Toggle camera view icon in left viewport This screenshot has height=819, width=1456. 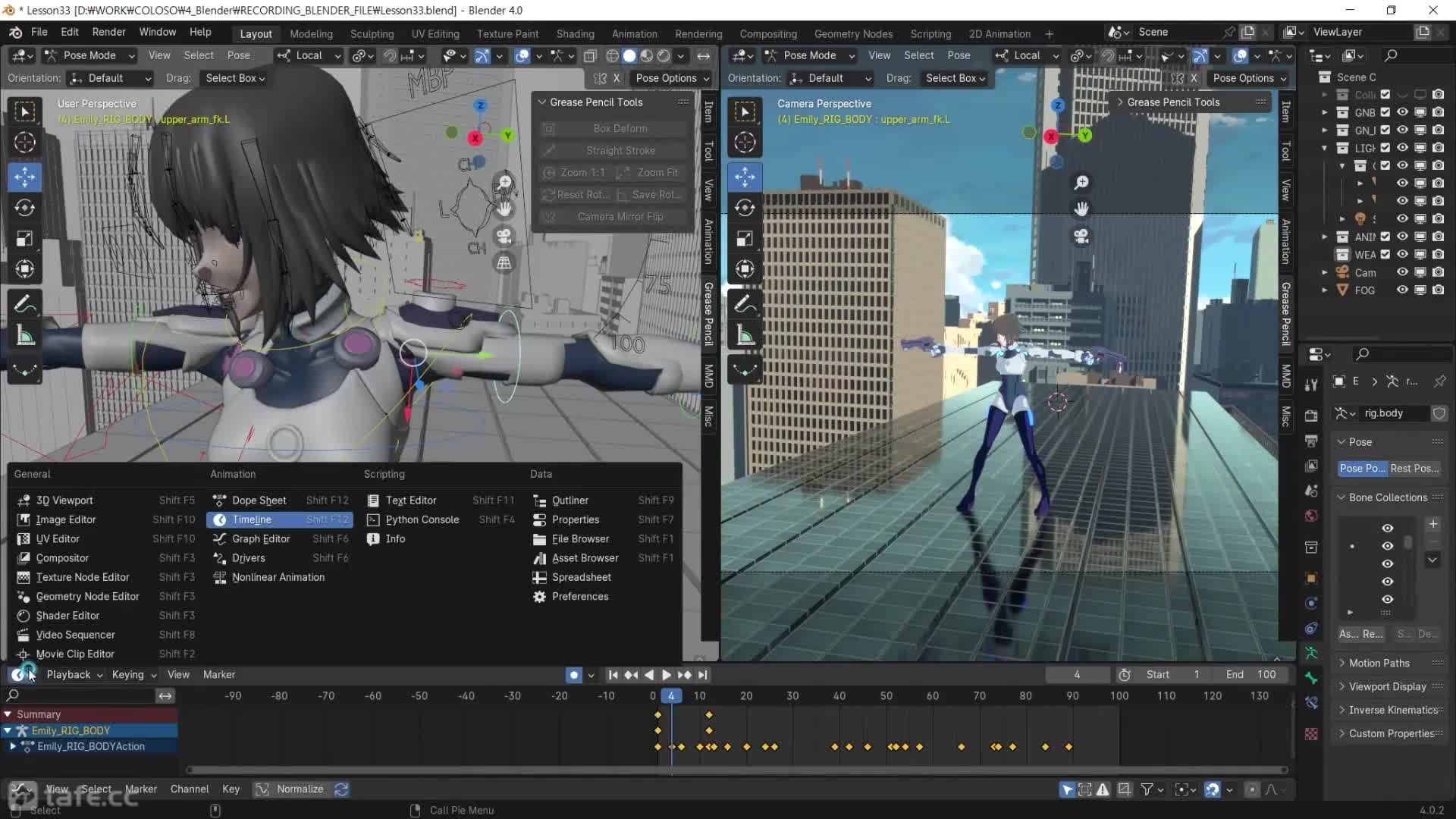click(x=504, y=236)
